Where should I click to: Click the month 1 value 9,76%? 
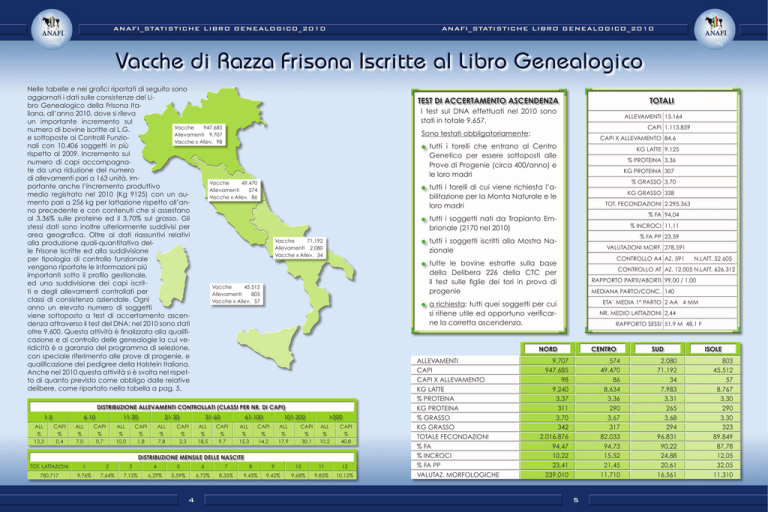click(x=84, y=475)
